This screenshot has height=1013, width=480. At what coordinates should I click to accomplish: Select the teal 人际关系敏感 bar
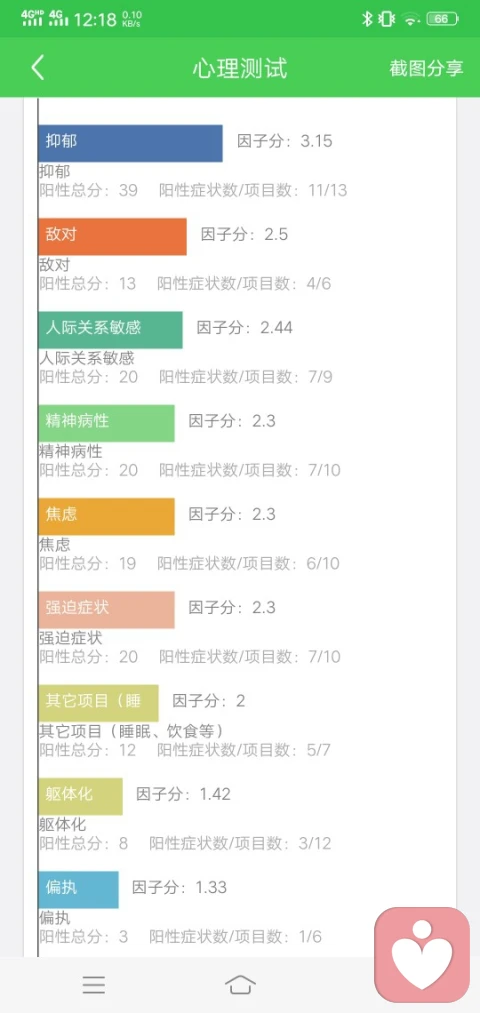(110, 329)
